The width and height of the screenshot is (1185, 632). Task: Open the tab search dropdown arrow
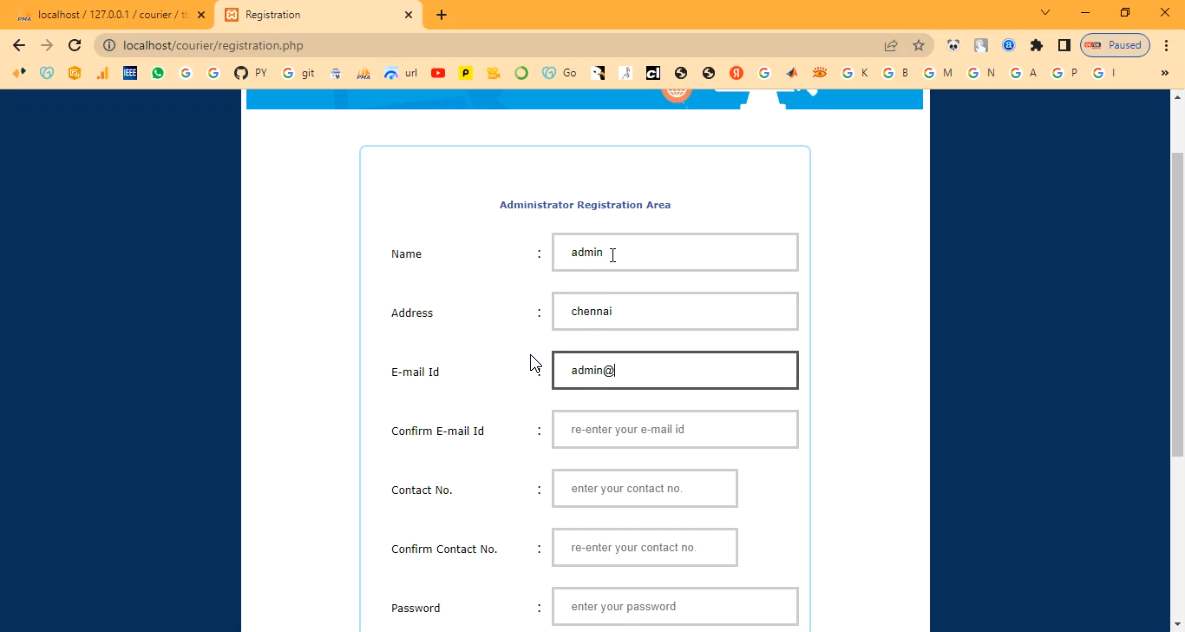(x=1045, y=13)
